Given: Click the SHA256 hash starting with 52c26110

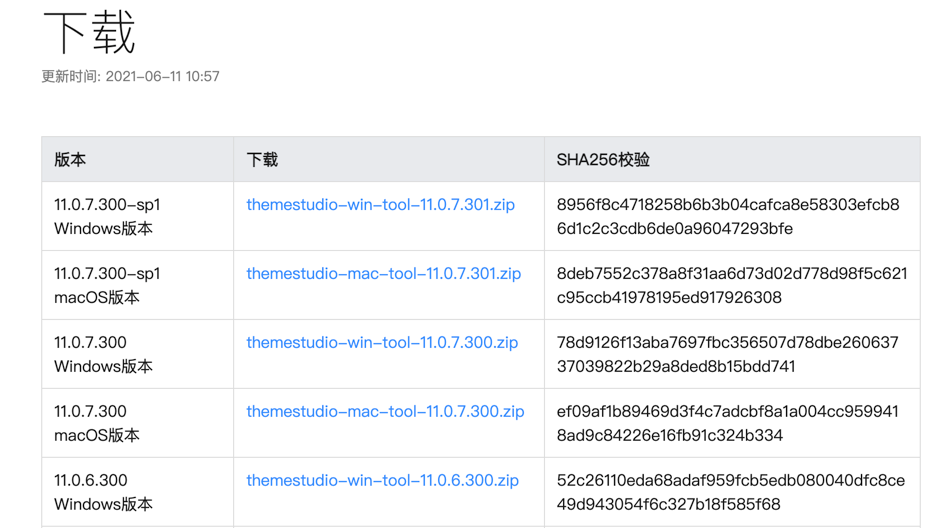Looking at the screenshot, I should (x=730, y=492).
